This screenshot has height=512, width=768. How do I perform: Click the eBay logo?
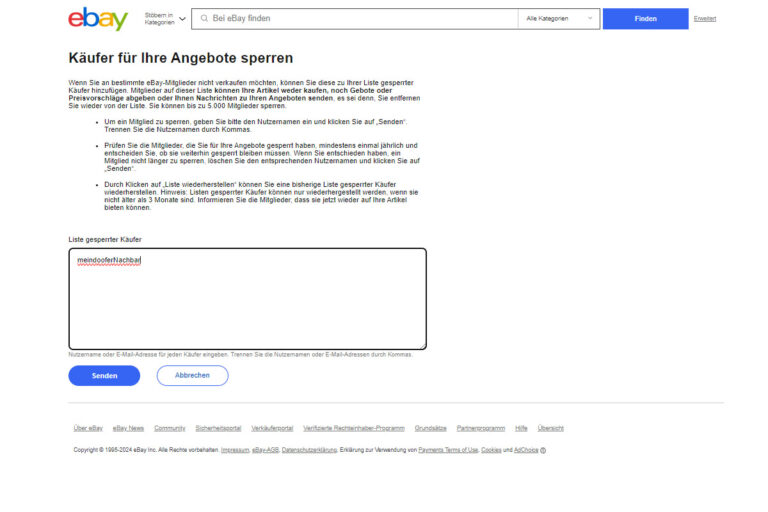click(x=98, y=19)
